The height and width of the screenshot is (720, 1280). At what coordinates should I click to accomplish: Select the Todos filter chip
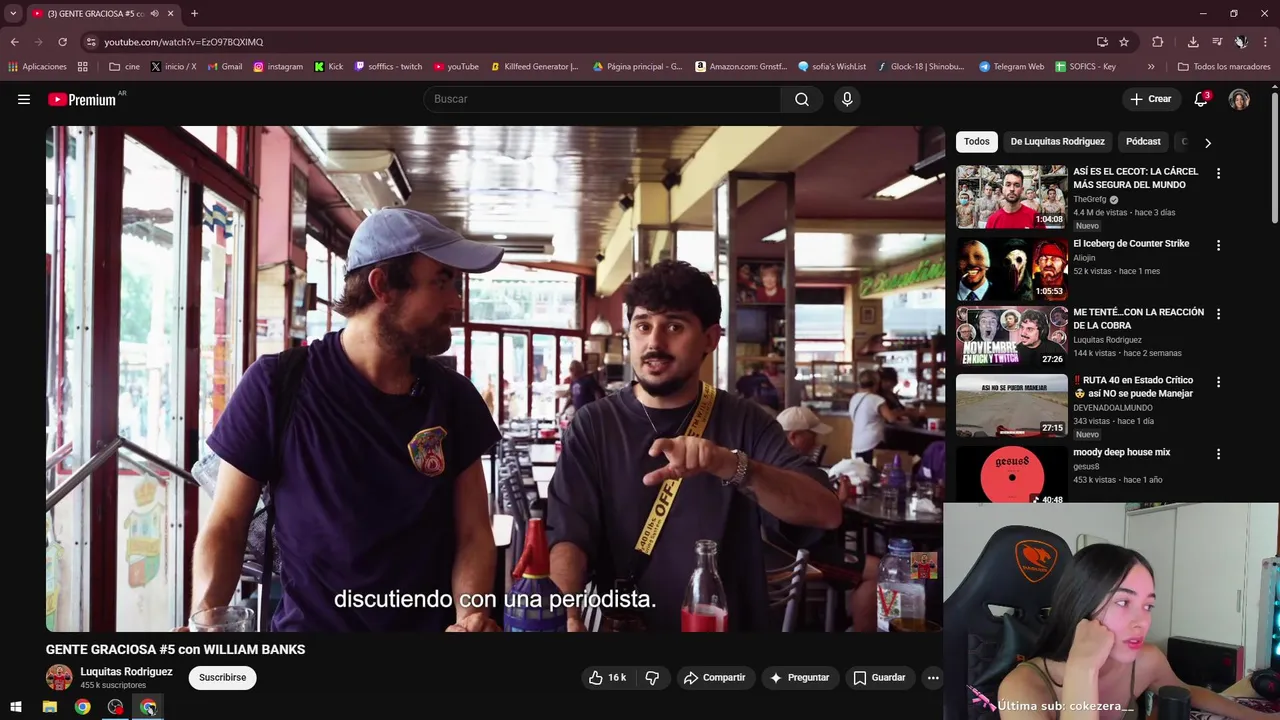coord(977,142)
